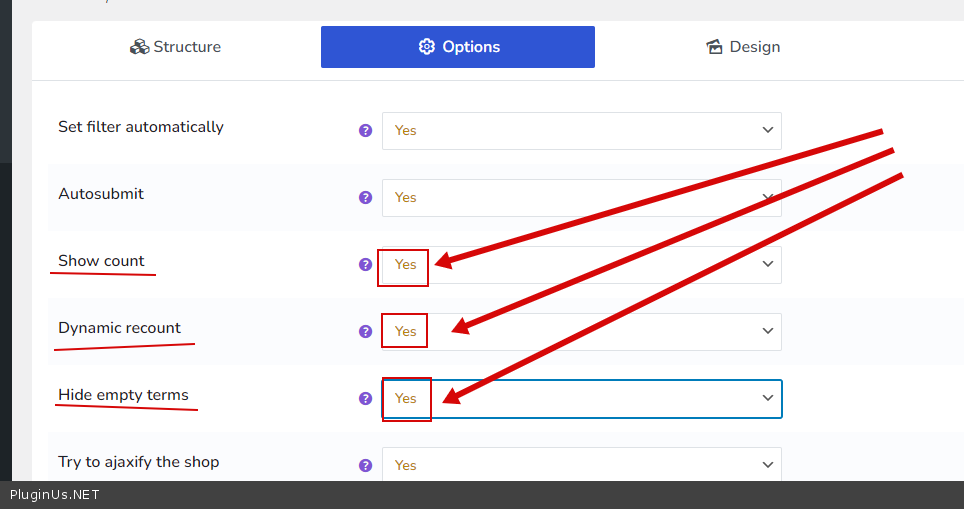Screen dimensions: 964x509
Task: Click the gear icon on Options tab
Action: pos(427,47)
